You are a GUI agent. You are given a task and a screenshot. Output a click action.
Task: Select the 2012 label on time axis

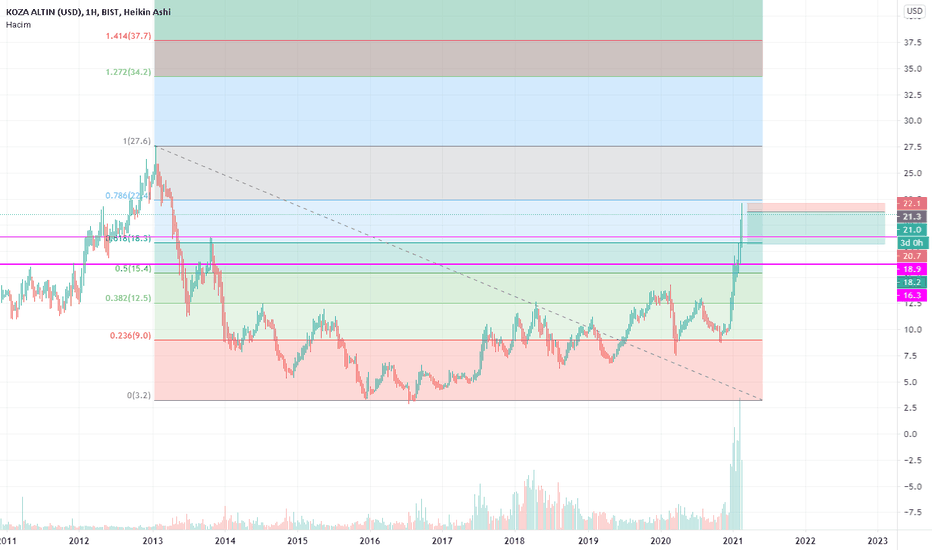pos(79,540)
